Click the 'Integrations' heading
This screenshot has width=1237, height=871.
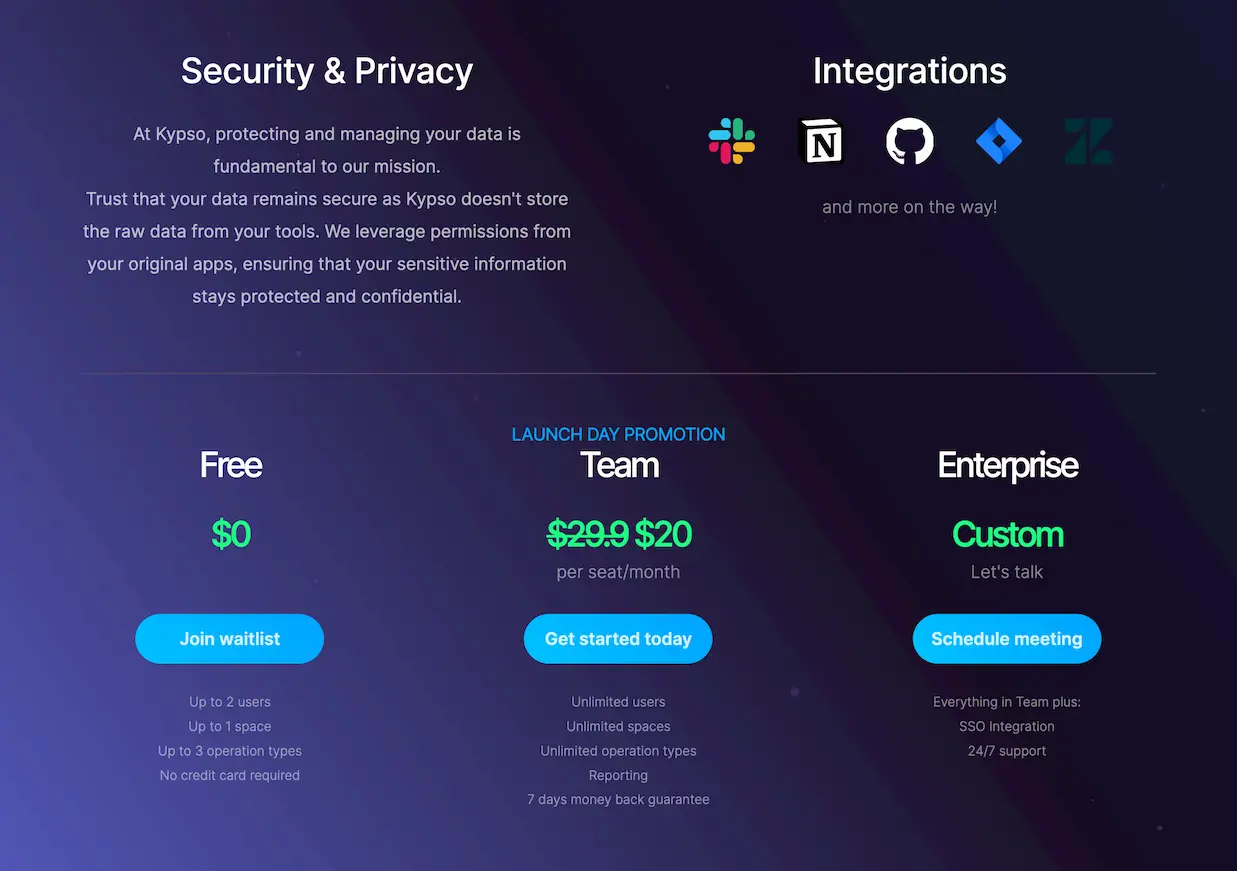click(909, 71)
